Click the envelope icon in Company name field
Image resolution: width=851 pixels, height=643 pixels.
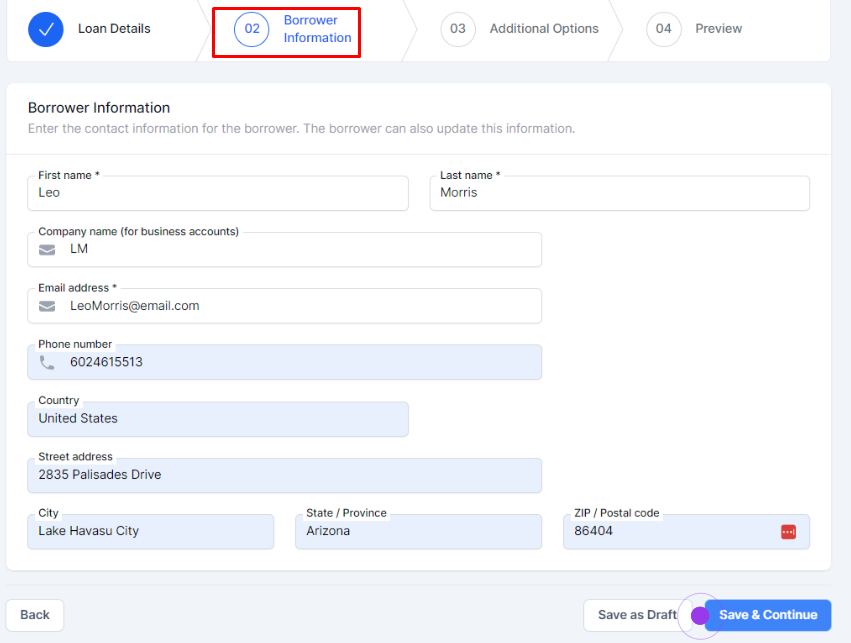[x=47, y=250]
